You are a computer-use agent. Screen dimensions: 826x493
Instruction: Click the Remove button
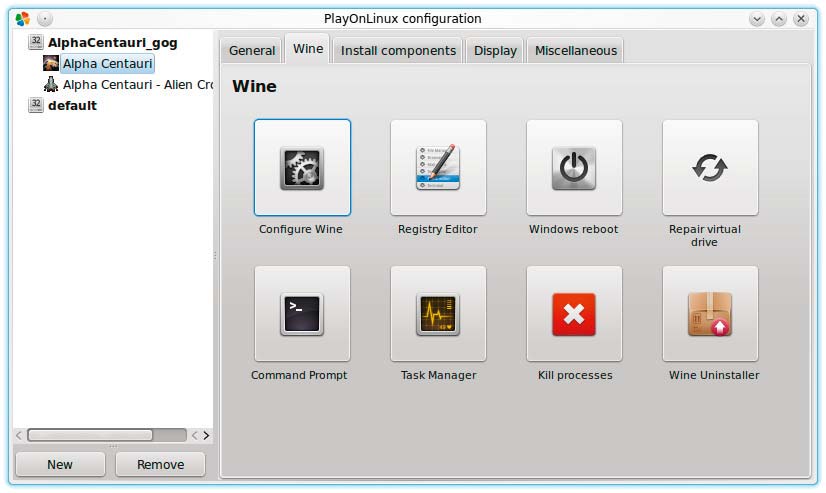point(160,465)
